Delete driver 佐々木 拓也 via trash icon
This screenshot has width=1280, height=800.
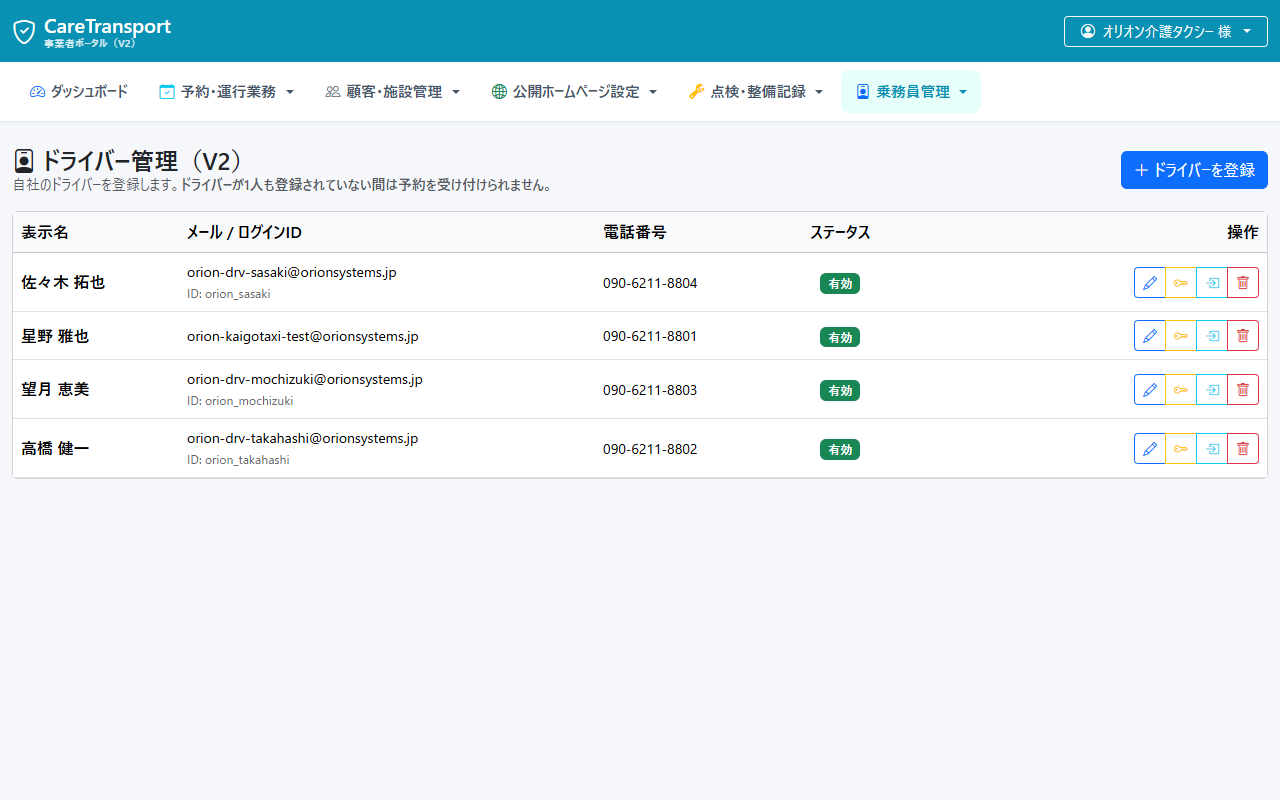click(x=1243, y=283)
